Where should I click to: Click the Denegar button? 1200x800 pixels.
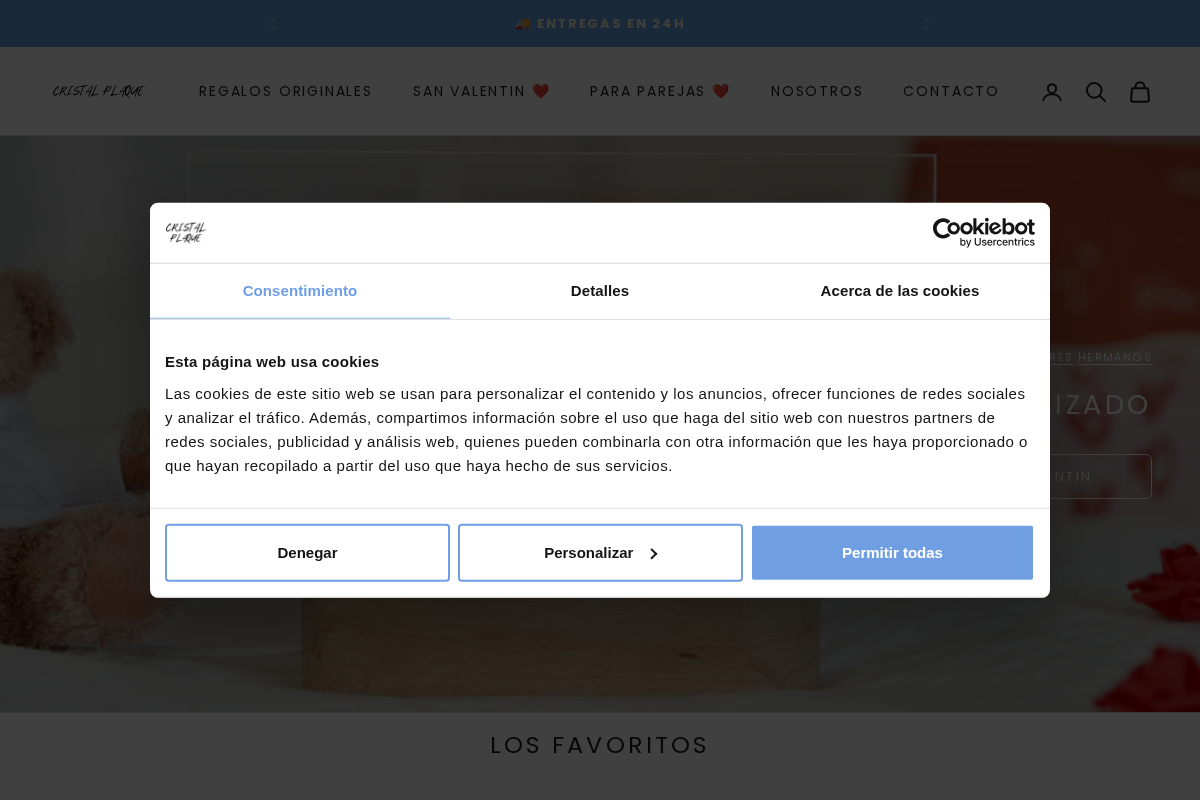click(x=307, y=553)
